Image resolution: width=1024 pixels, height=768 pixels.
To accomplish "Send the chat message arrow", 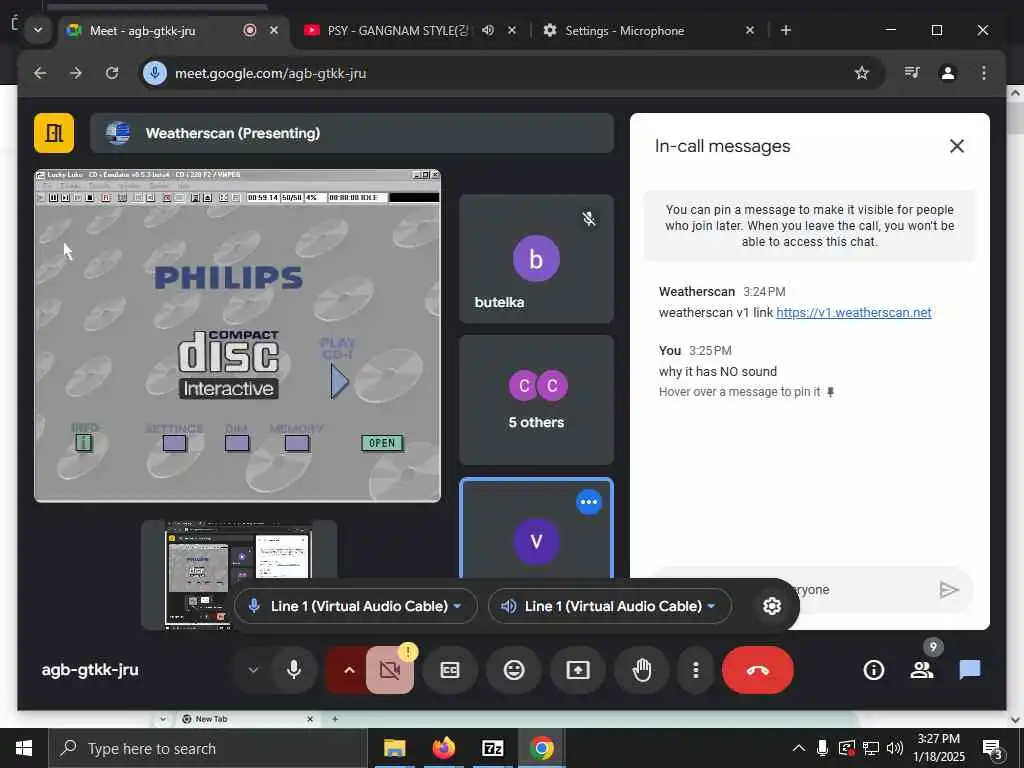I will (x=948, y=590).
